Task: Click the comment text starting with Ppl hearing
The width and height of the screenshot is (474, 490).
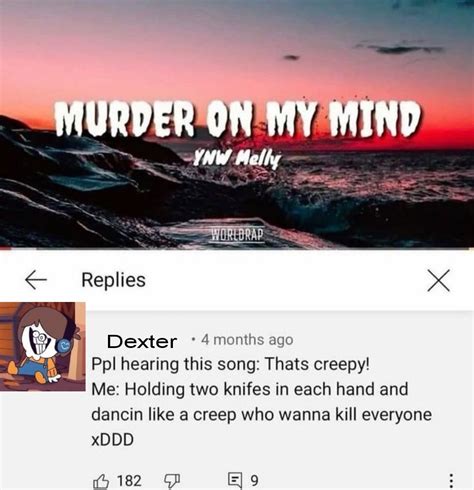Action: click(x=230, y=364)
